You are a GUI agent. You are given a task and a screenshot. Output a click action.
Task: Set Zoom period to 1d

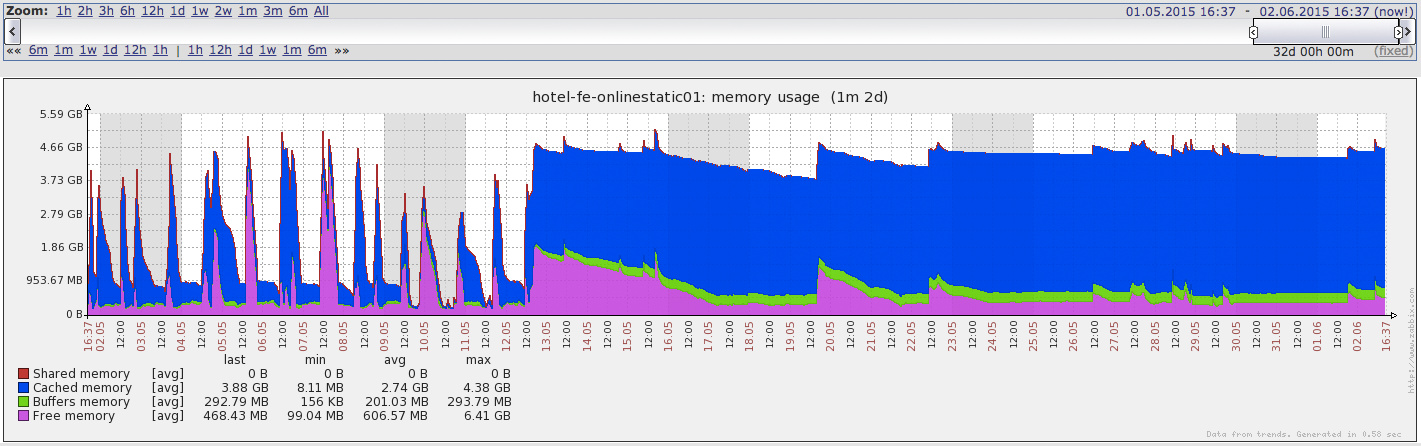click(x=177, y=11)
